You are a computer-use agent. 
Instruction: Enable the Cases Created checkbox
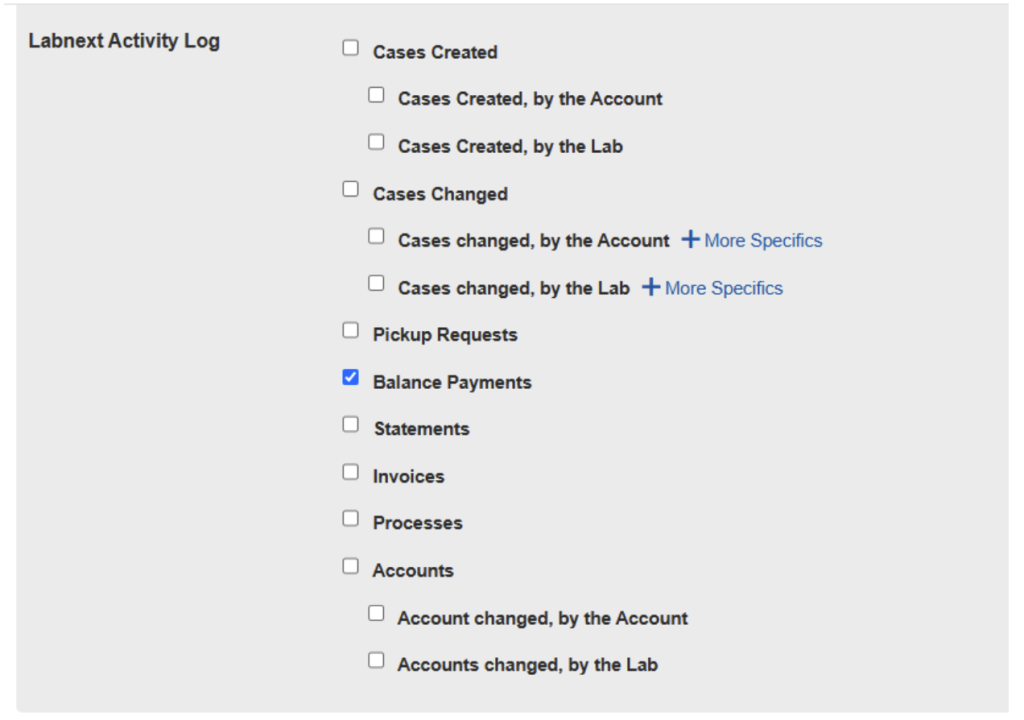pos(350,48)
